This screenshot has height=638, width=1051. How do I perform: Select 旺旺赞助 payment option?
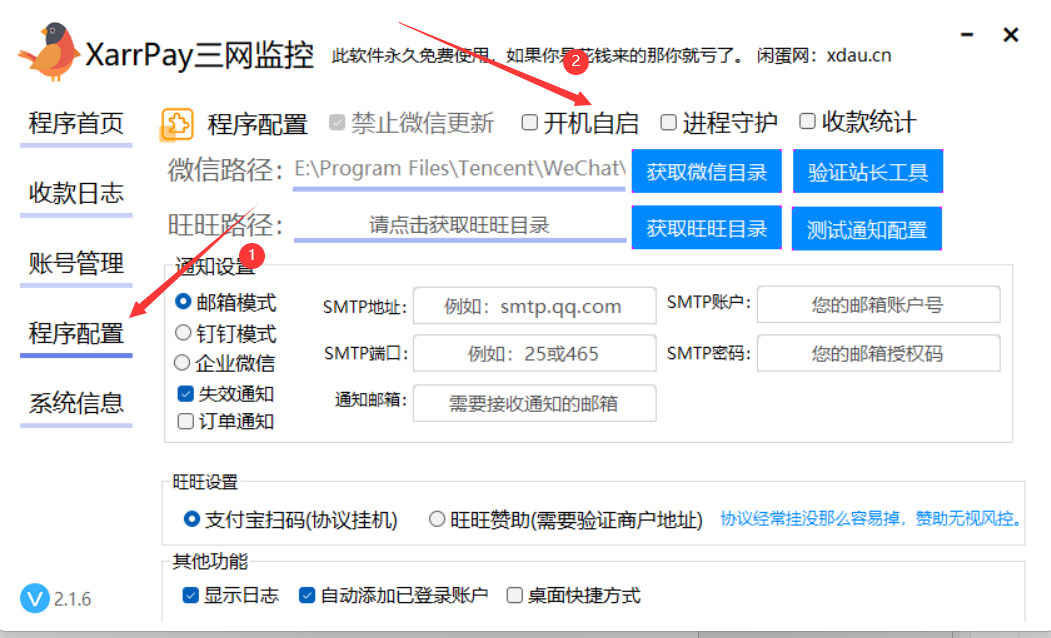[436, 519]
